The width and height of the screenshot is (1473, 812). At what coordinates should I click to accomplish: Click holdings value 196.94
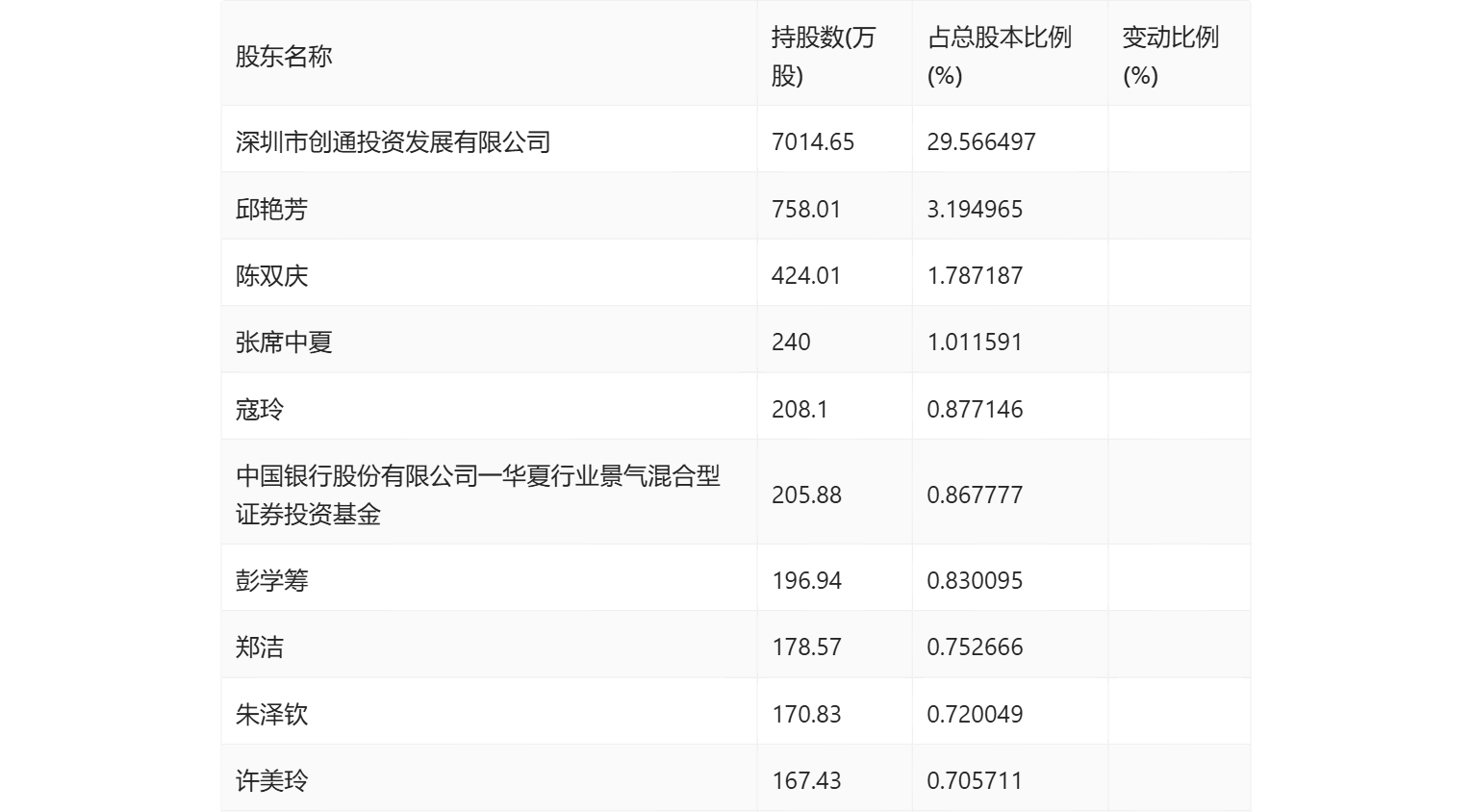[806, 581]
